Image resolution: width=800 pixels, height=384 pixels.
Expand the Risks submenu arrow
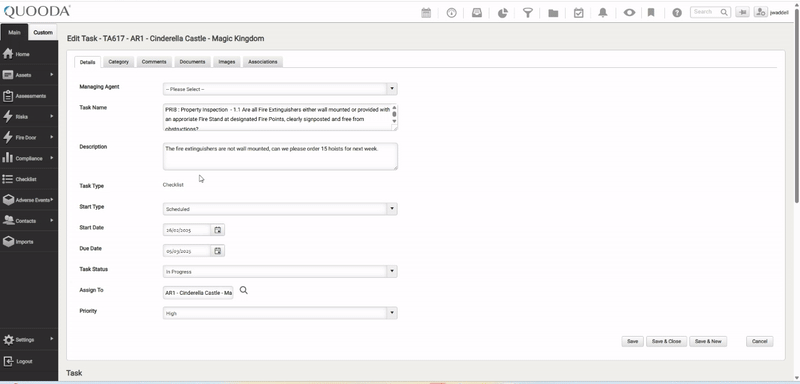pos(52,116)
